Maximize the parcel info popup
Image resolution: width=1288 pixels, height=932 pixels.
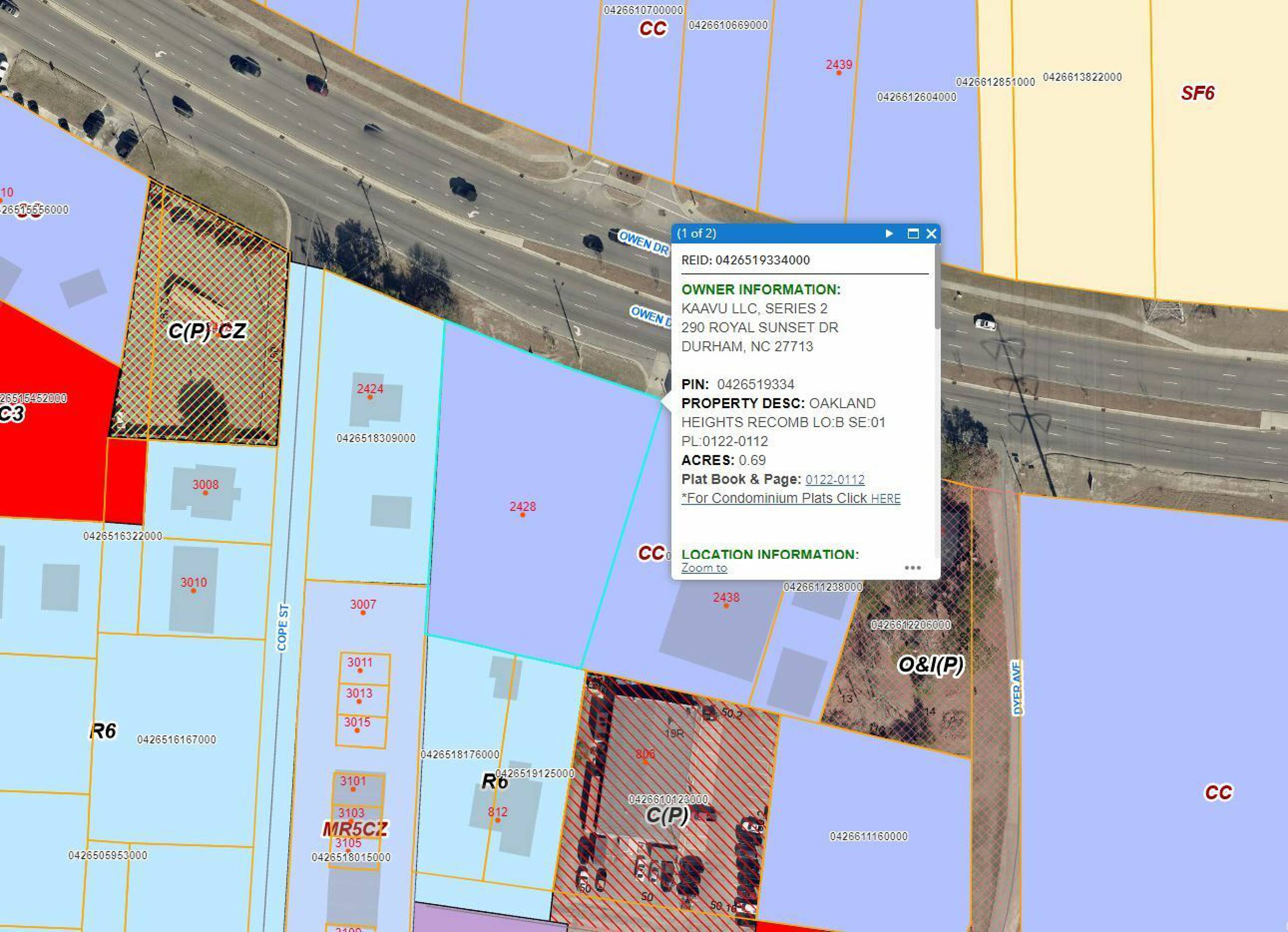[912, 233]
